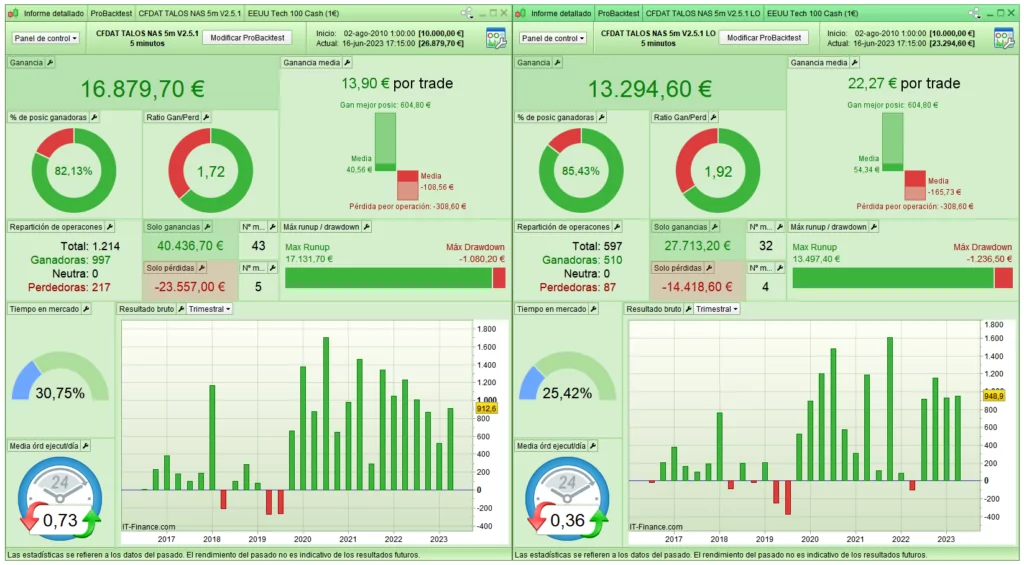Screen dimensions: 1024x565
Task: Open Ganancia media wrench settings in right window
Action: [x=855, y=63]
